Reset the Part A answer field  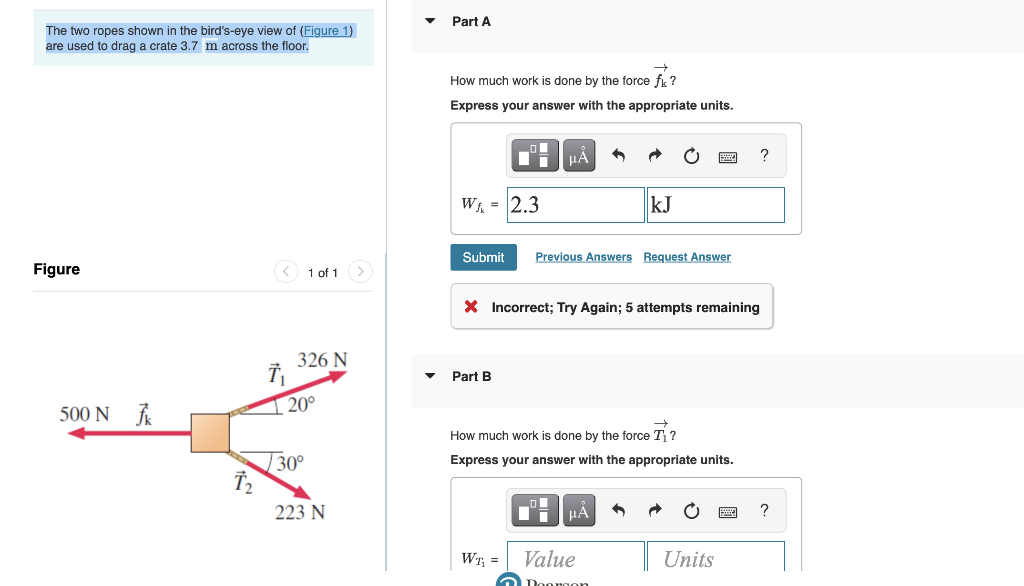point(691,155)
